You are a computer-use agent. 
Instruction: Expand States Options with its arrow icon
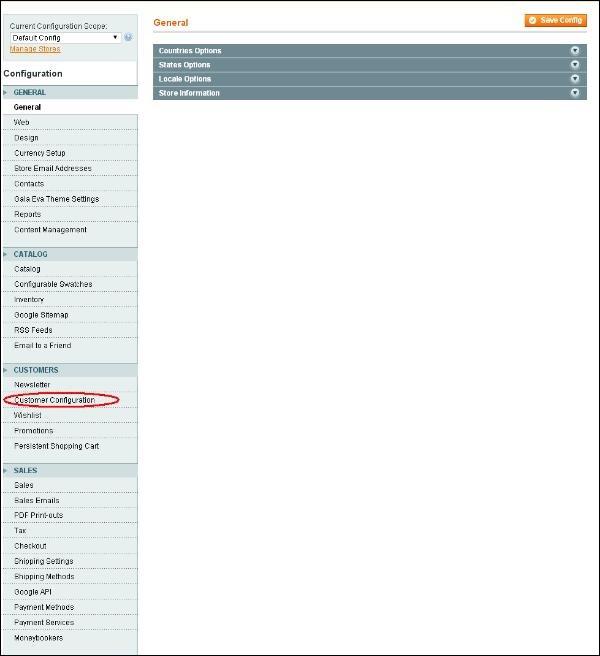pyautogui.click(x=575, y=64)
